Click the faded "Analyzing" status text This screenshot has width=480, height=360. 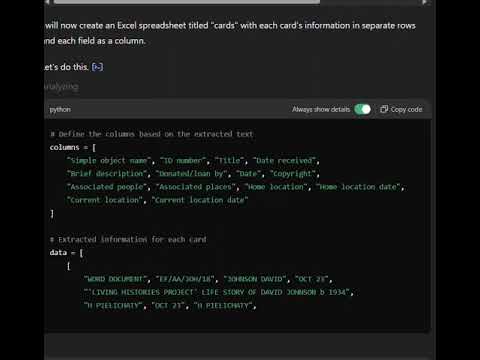62,86
